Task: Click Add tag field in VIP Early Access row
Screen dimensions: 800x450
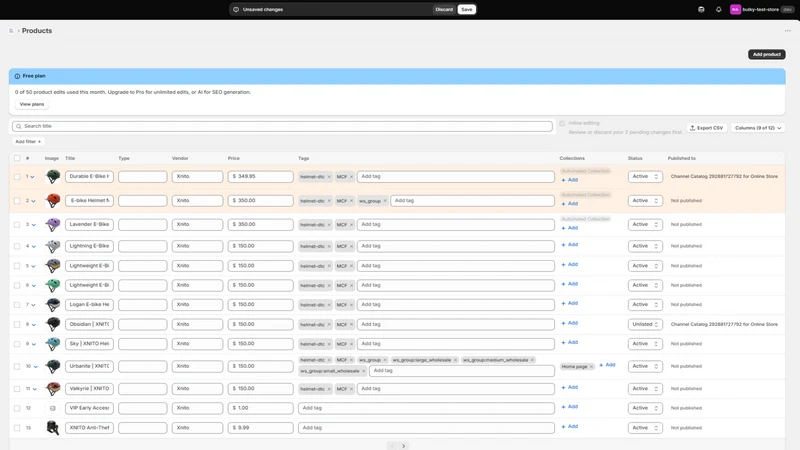Action: pos(427,408)
